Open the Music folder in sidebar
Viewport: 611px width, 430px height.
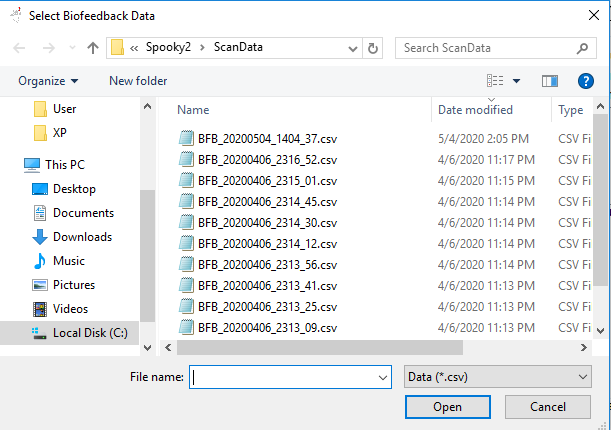[68, 261]
